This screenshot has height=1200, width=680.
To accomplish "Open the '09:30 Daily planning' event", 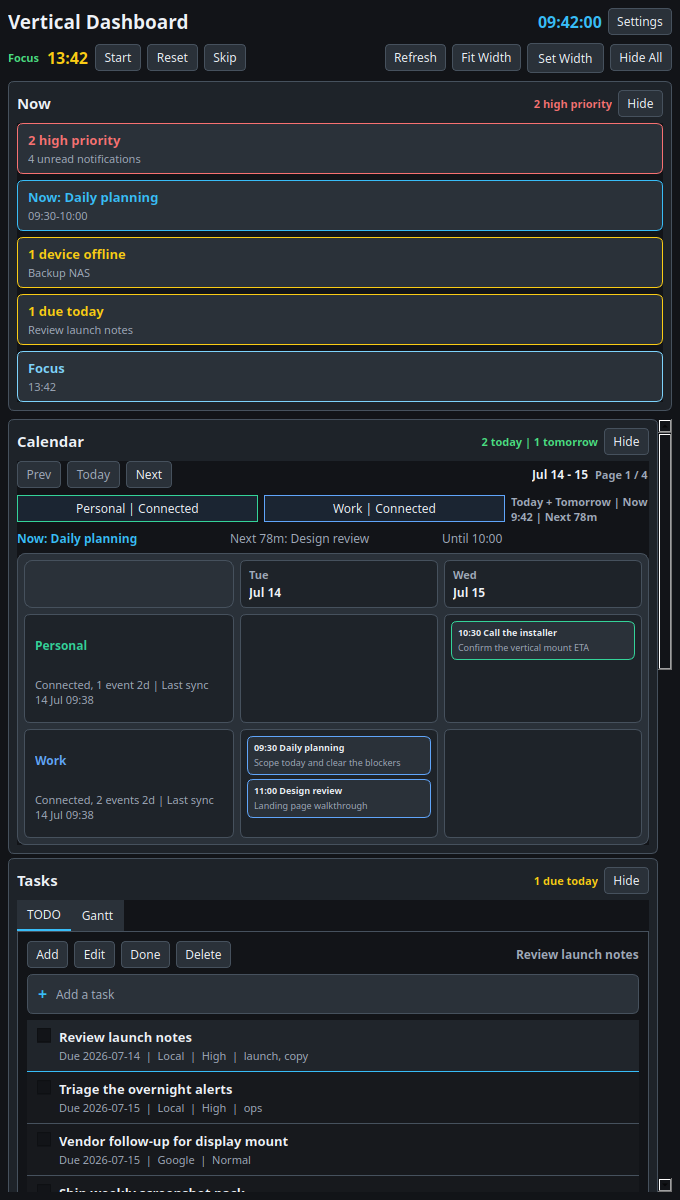I will (x=339, y=755).
